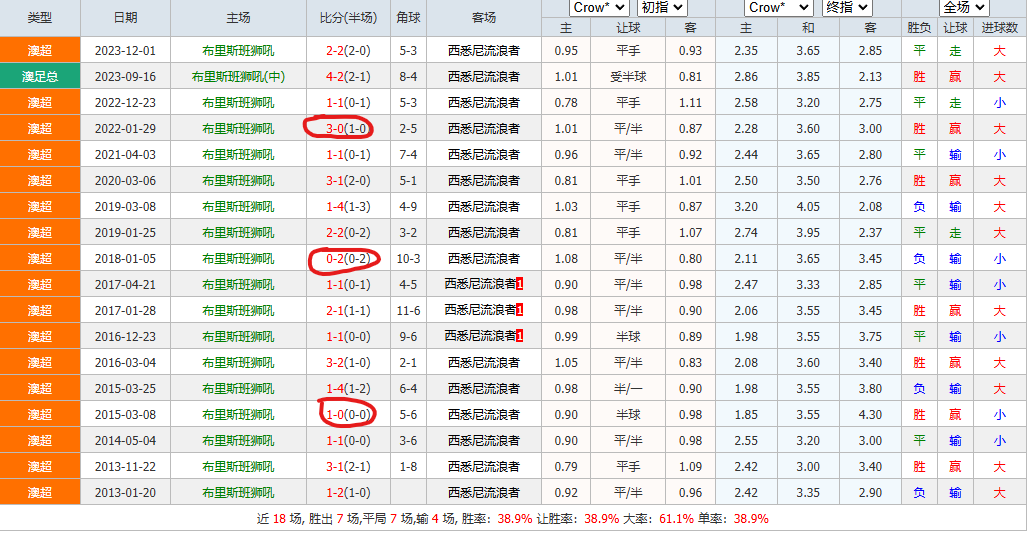Click the 胜负 column header
The width and height of the screenshot is (1027, 535).
[x=919, y=28]
